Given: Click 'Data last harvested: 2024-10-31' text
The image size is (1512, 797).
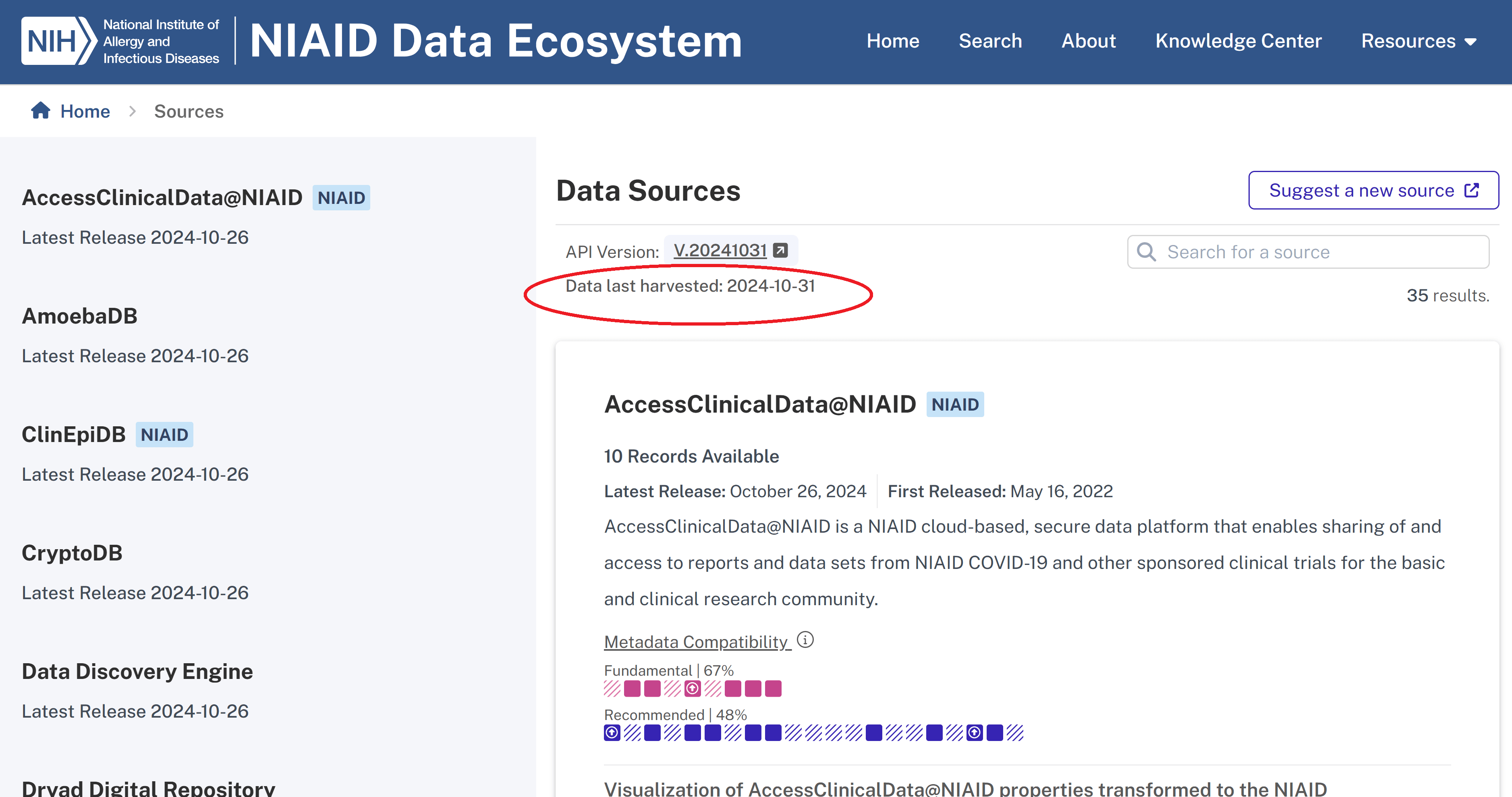Looking at the screenshot, I should [x=690, y=286].
